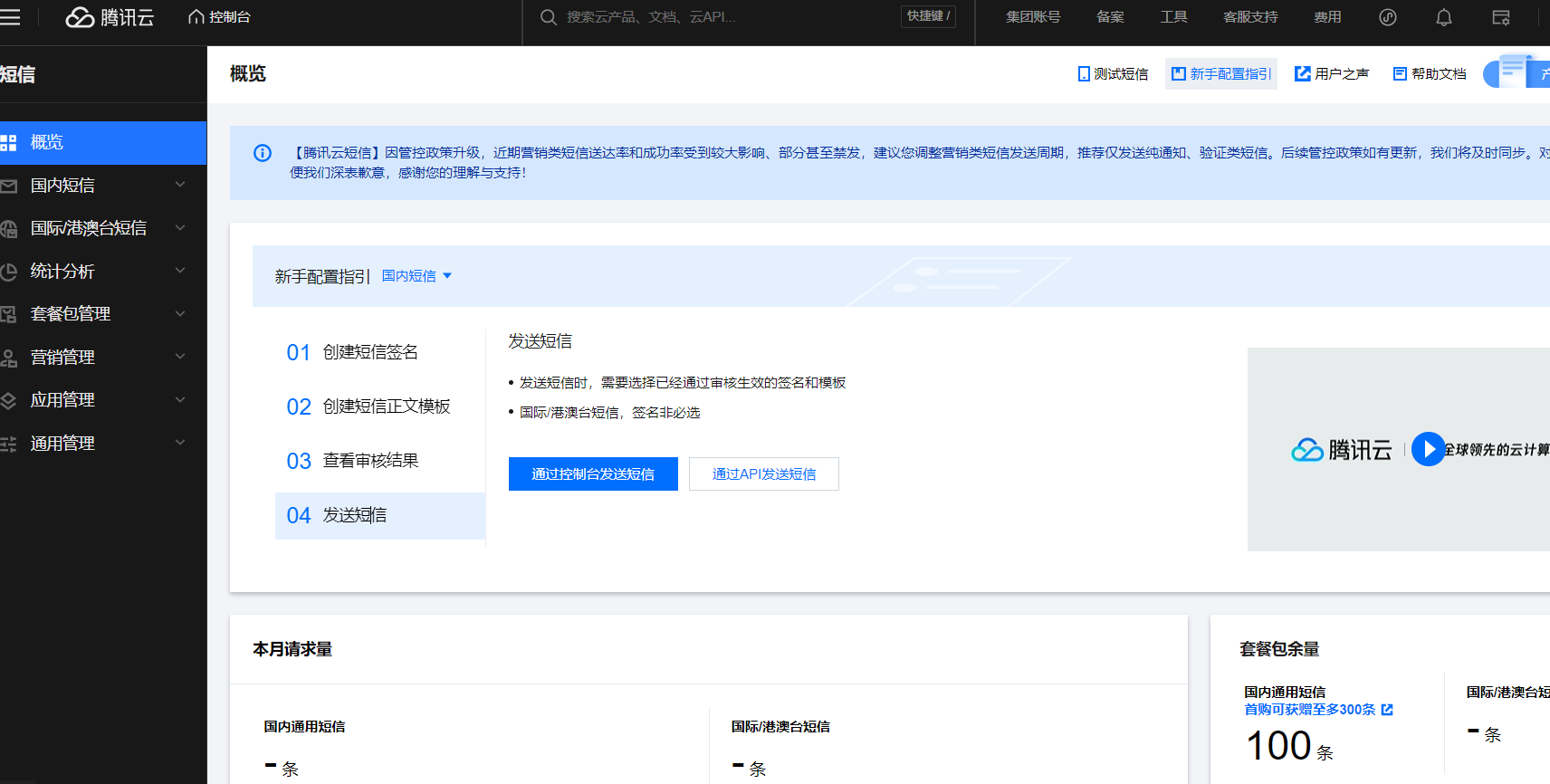Click the circular music-note icon in top bar

click(x=1388, y=17)
